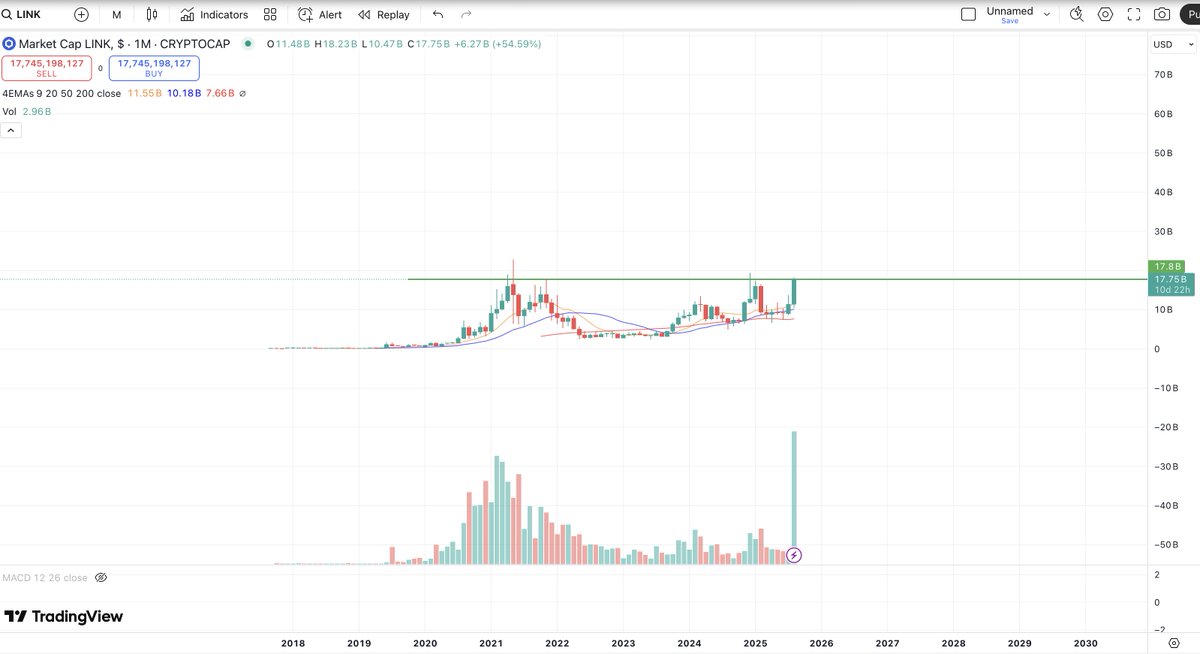1200x654 pixels.
Task: Select the candle style icon in the toolbar
Action: (x=152, y=14)
